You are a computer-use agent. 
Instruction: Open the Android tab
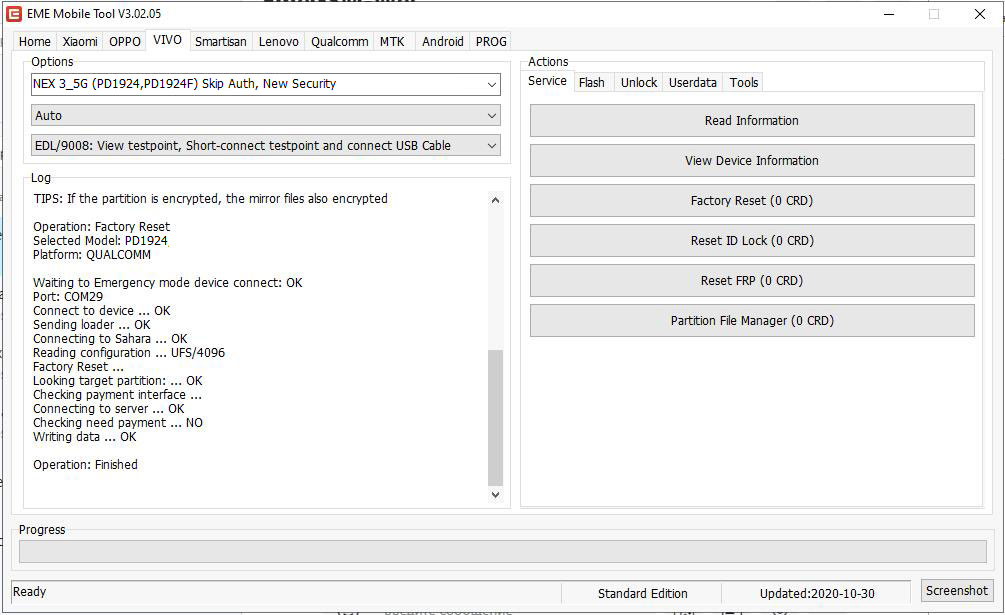pos(443,42)
